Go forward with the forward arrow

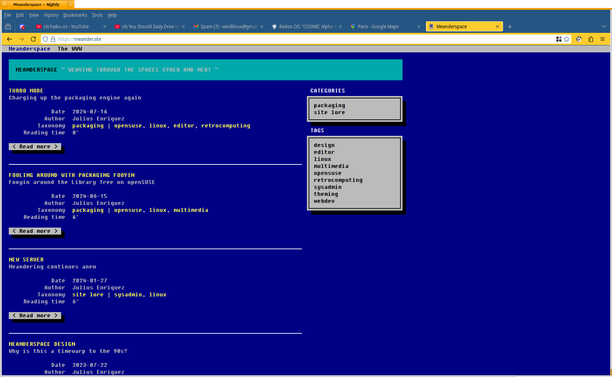pyautogui.click(x=21, y=39)
